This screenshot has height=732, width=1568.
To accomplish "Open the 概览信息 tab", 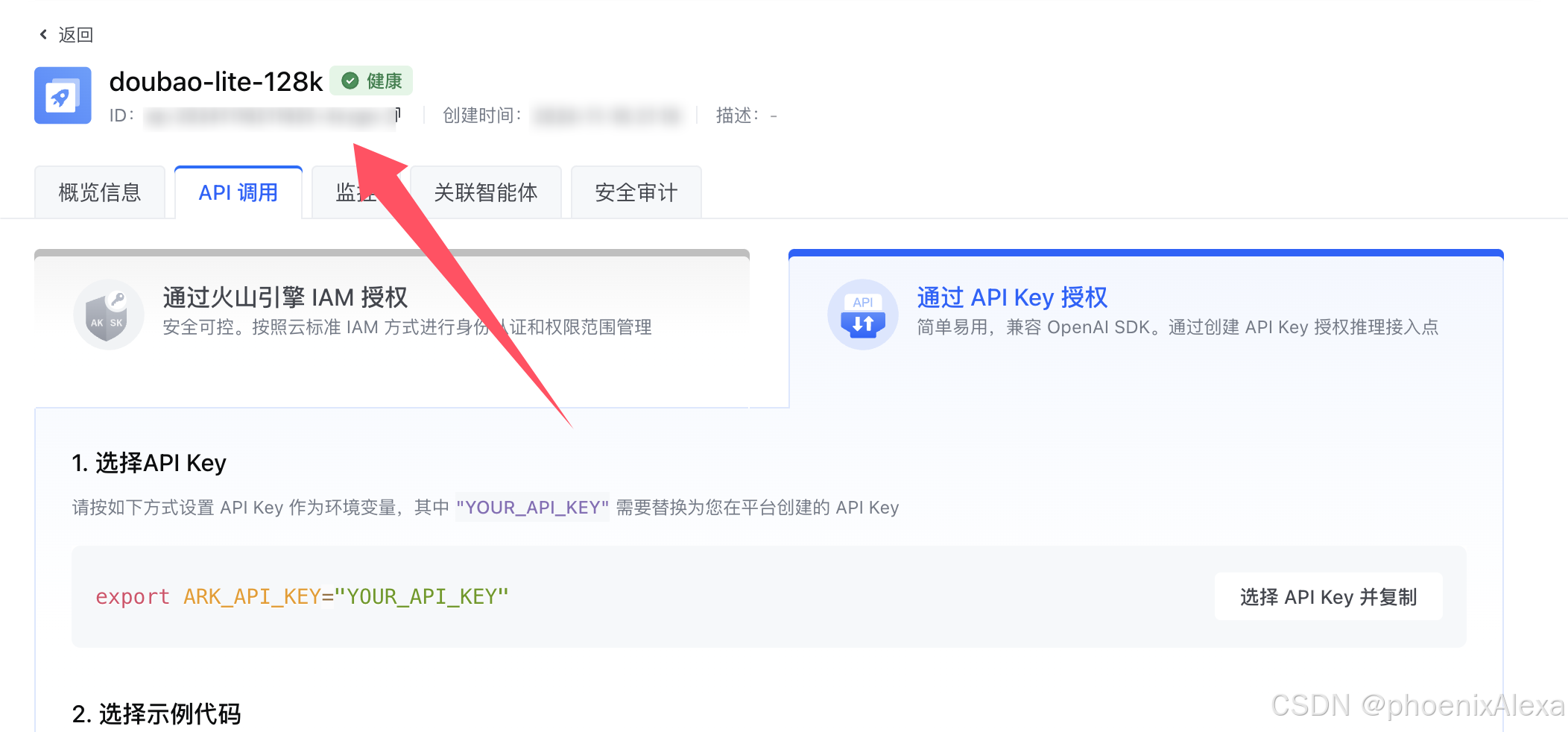I will 100,192.
